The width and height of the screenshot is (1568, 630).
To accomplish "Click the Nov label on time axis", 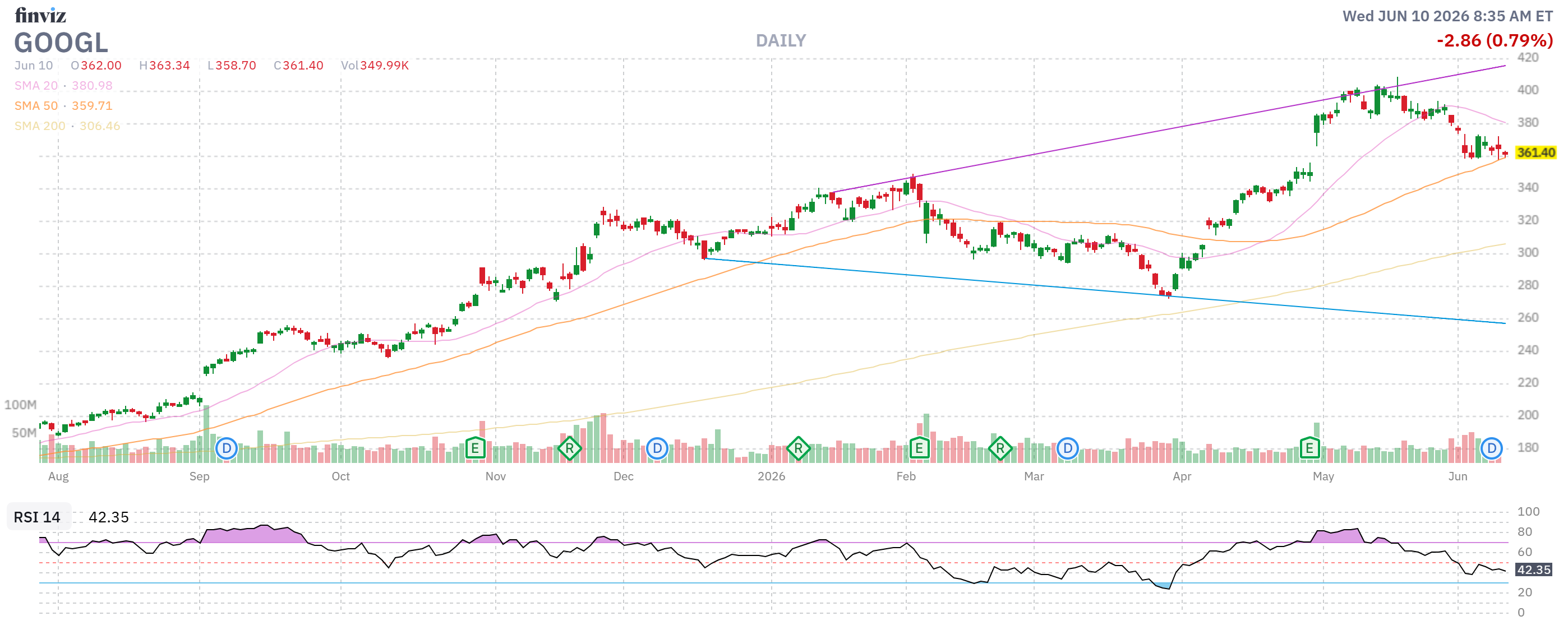I will pyautogui.click(x=496, y=476).
